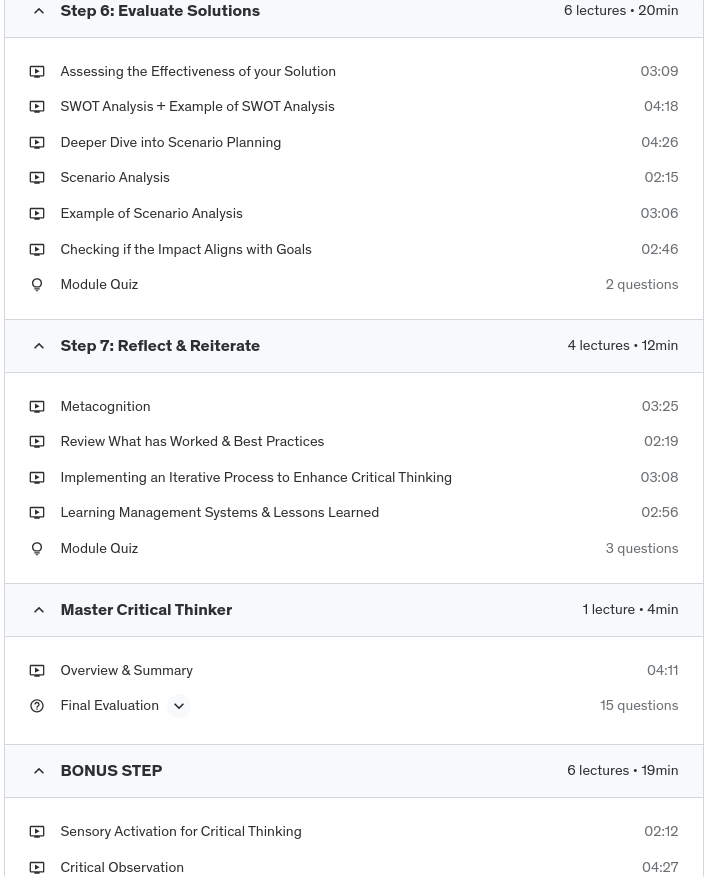This screenshot has width=709, height=877.
Task: Collapse Step 6: Evaluate Solutions section
Action: click(x=39, y=11)
